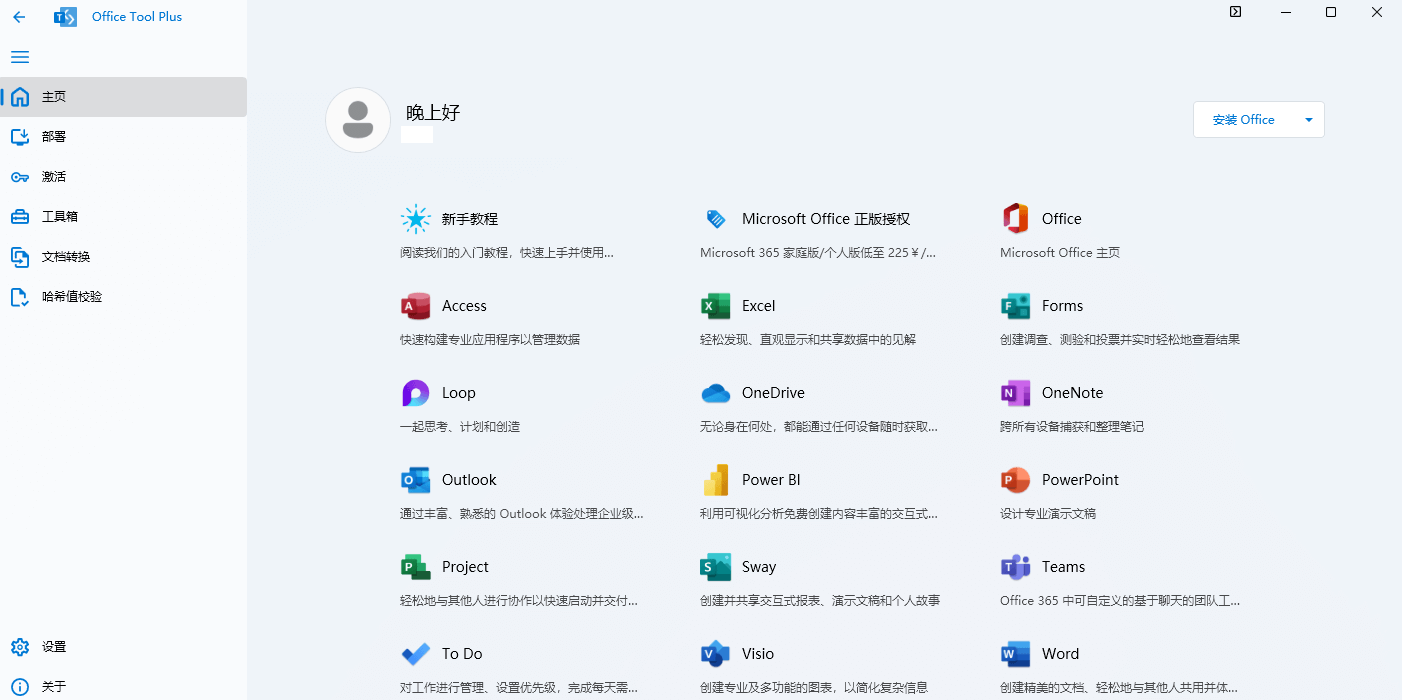Open the 新手教程 link title

470,219
